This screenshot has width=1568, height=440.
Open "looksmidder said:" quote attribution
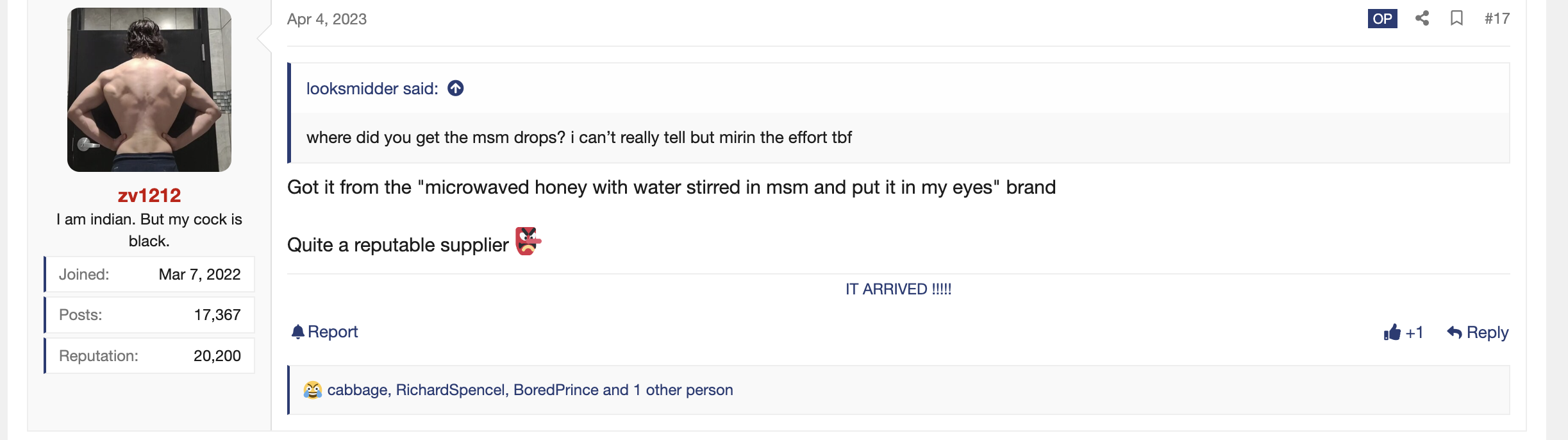[372, 89]
